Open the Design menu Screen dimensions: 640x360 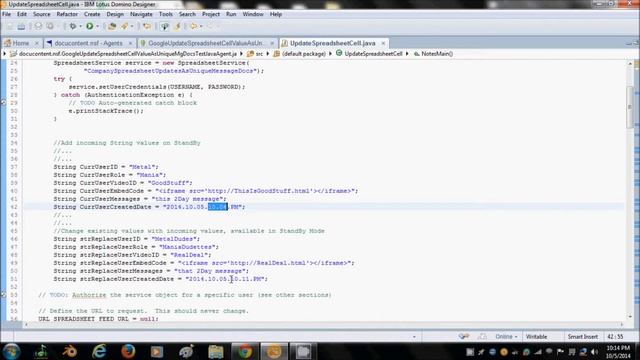point(115,14)
